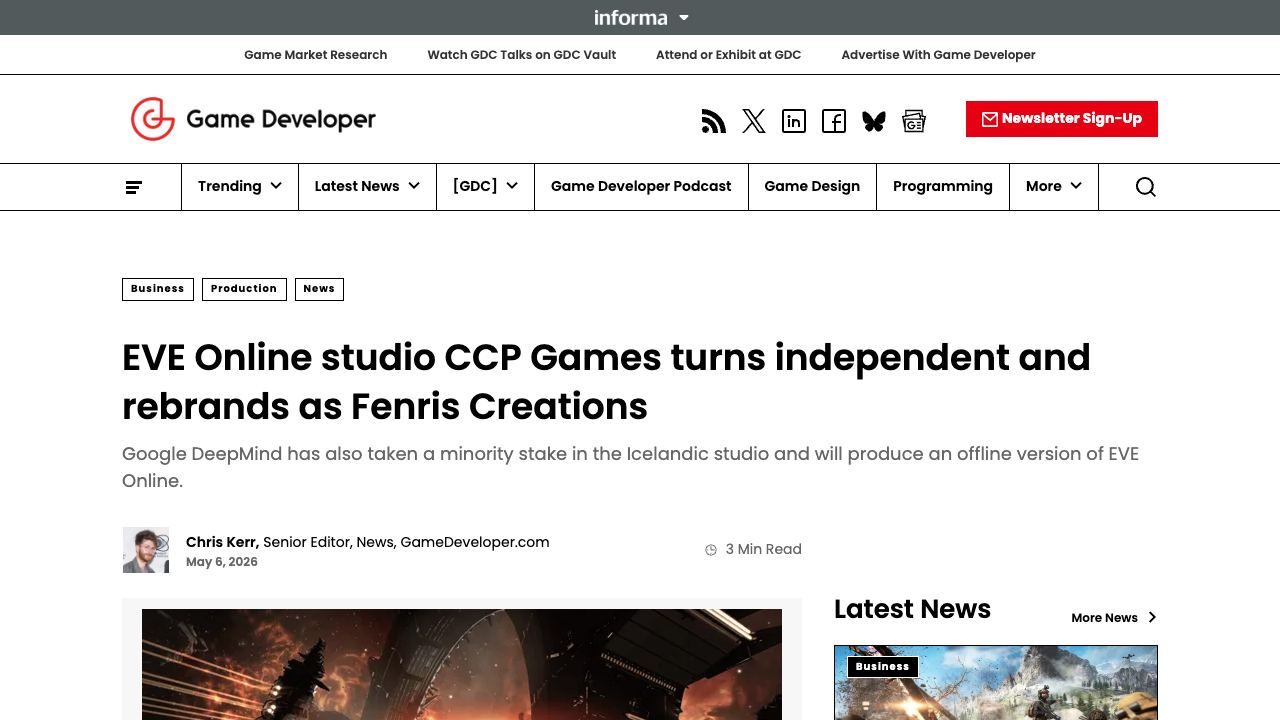Open the Game Market Research link
This screenshot has width=1280, height=720.
[x=316, y=55]
